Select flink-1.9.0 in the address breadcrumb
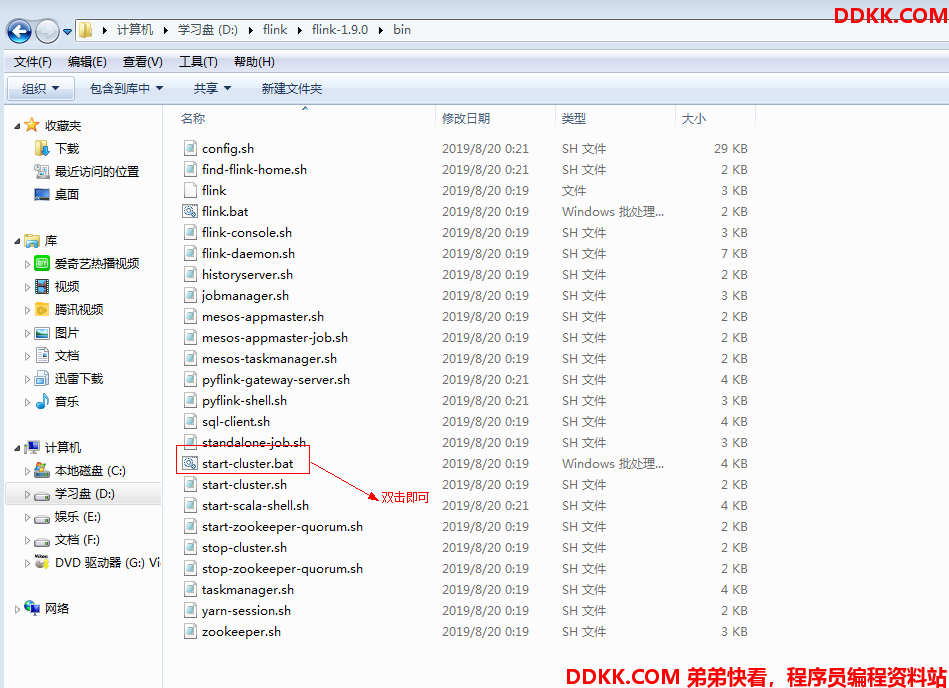 click(x=340, y=30)
